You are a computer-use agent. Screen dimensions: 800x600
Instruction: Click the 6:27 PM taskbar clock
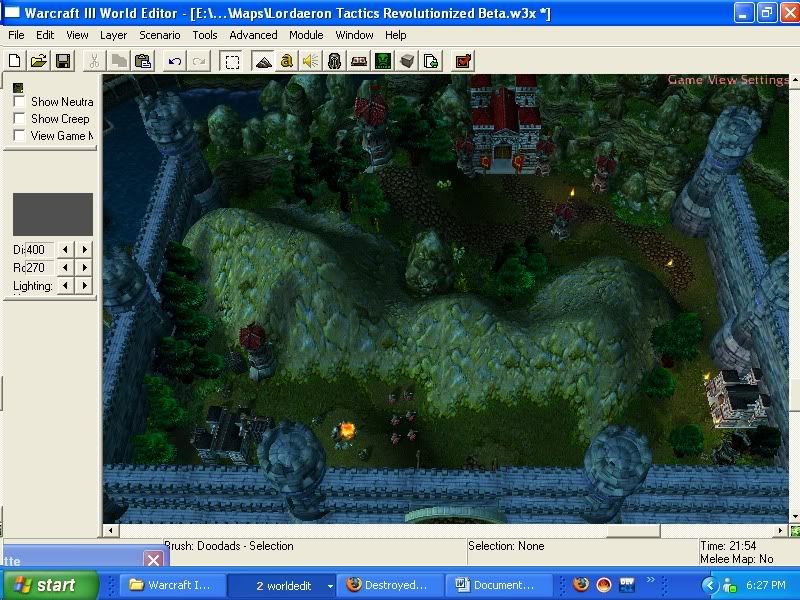765,585
